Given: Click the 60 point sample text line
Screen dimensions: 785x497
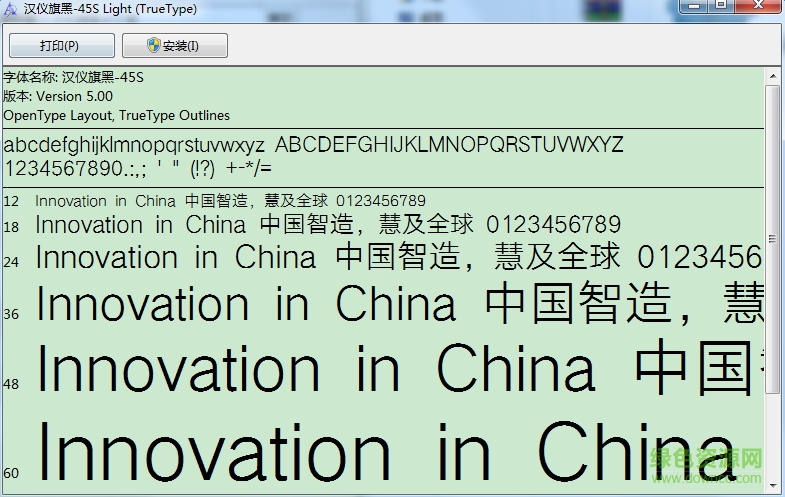Looking at the screenshot, I should point(387,452).
